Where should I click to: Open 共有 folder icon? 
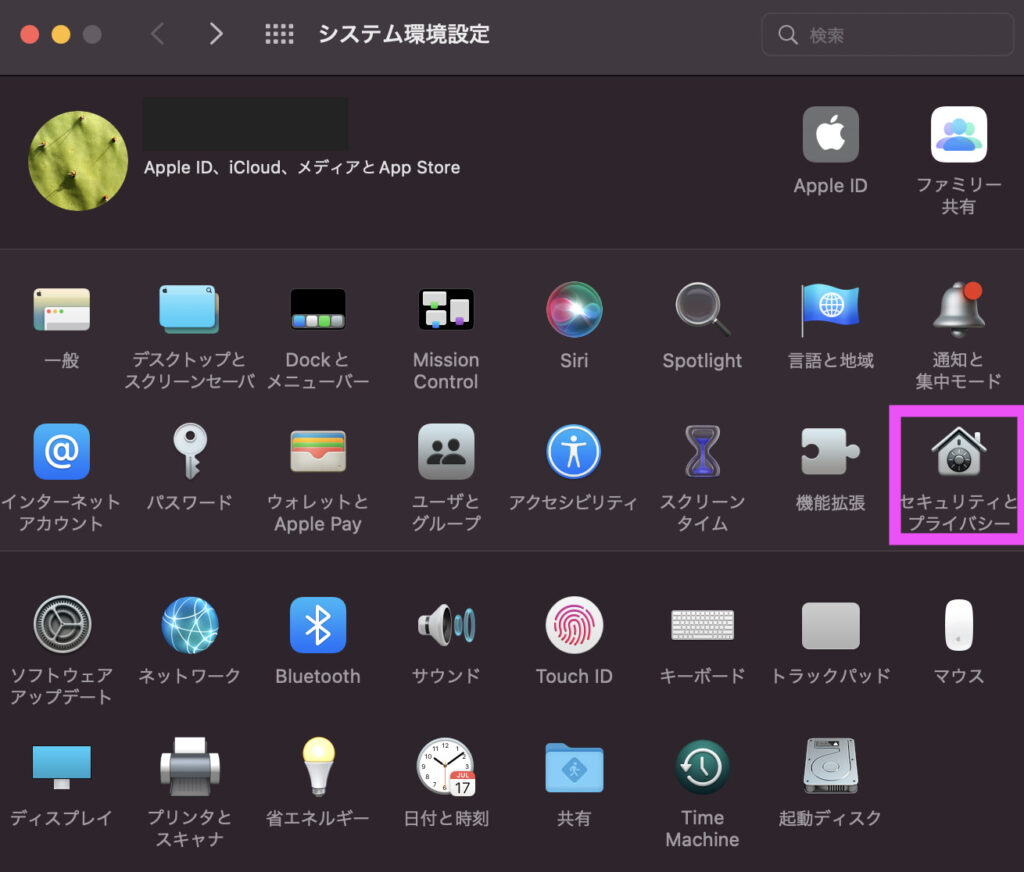point(574,767)
